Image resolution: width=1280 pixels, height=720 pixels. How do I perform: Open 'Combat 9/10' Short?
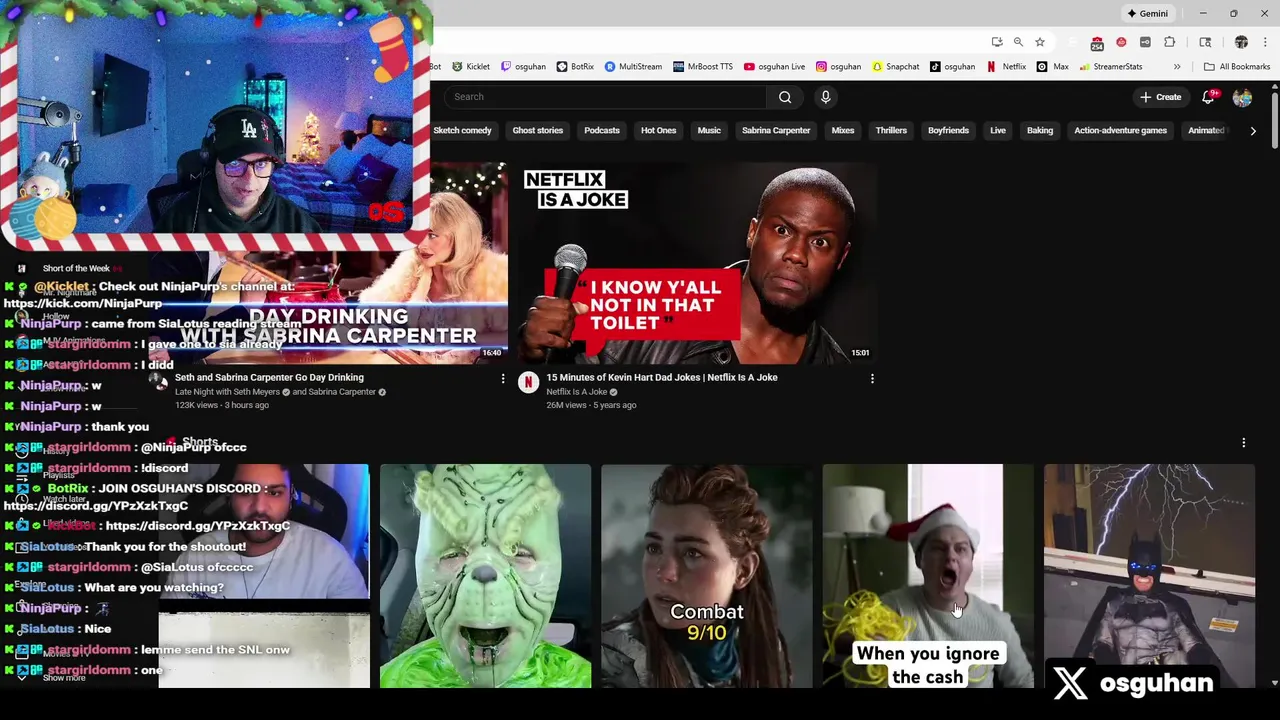(x=706, y=576)
